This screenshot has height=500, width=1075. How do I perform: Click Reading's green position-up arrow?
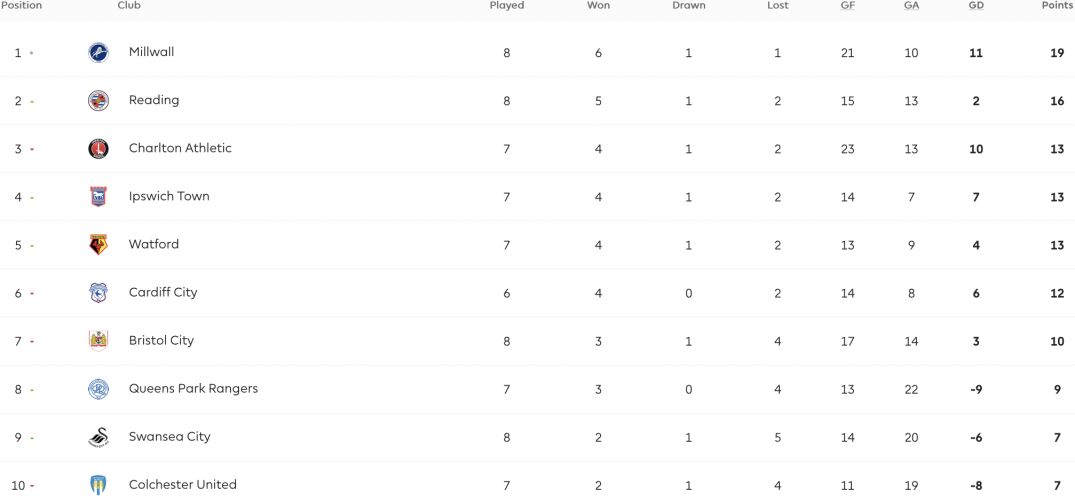[32, 102]
